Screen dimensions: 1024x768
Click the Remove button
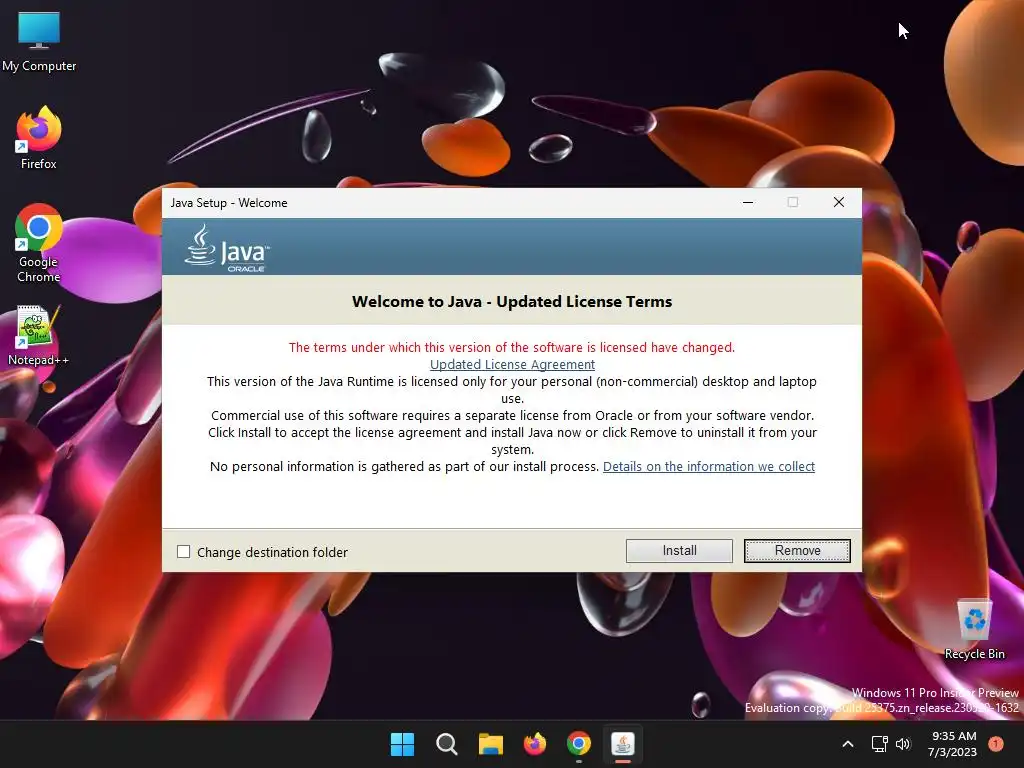click(797, 551)
